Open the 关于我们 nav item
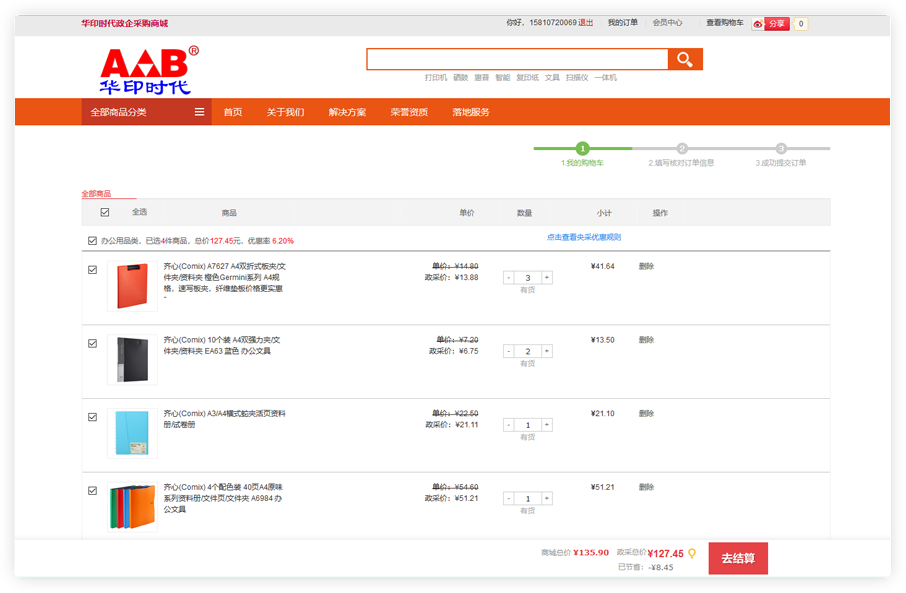This screenshot has width=906, height=593. (x=285, y=112)
